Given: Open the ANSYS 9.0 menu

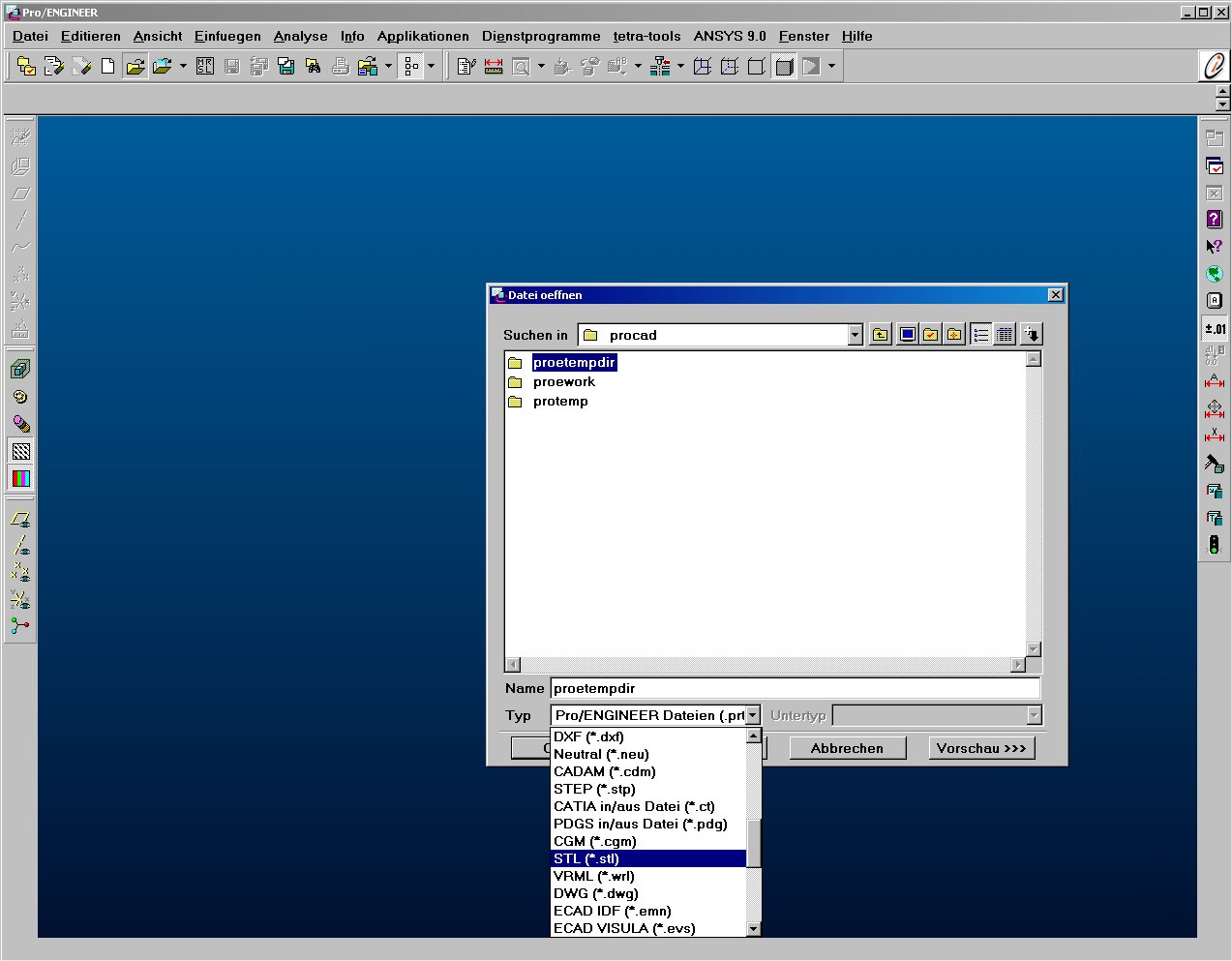Looking at the screenshot, I should pos(730,36).
